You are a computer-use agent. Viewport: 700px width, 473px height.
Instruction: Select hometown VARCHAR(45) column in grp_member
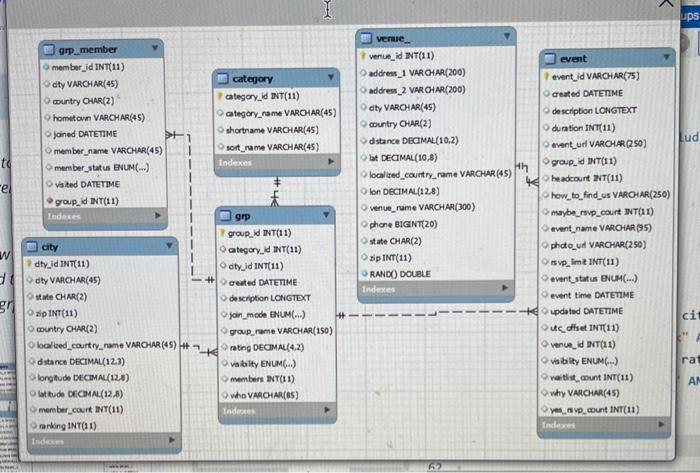(x=99, y=118)
